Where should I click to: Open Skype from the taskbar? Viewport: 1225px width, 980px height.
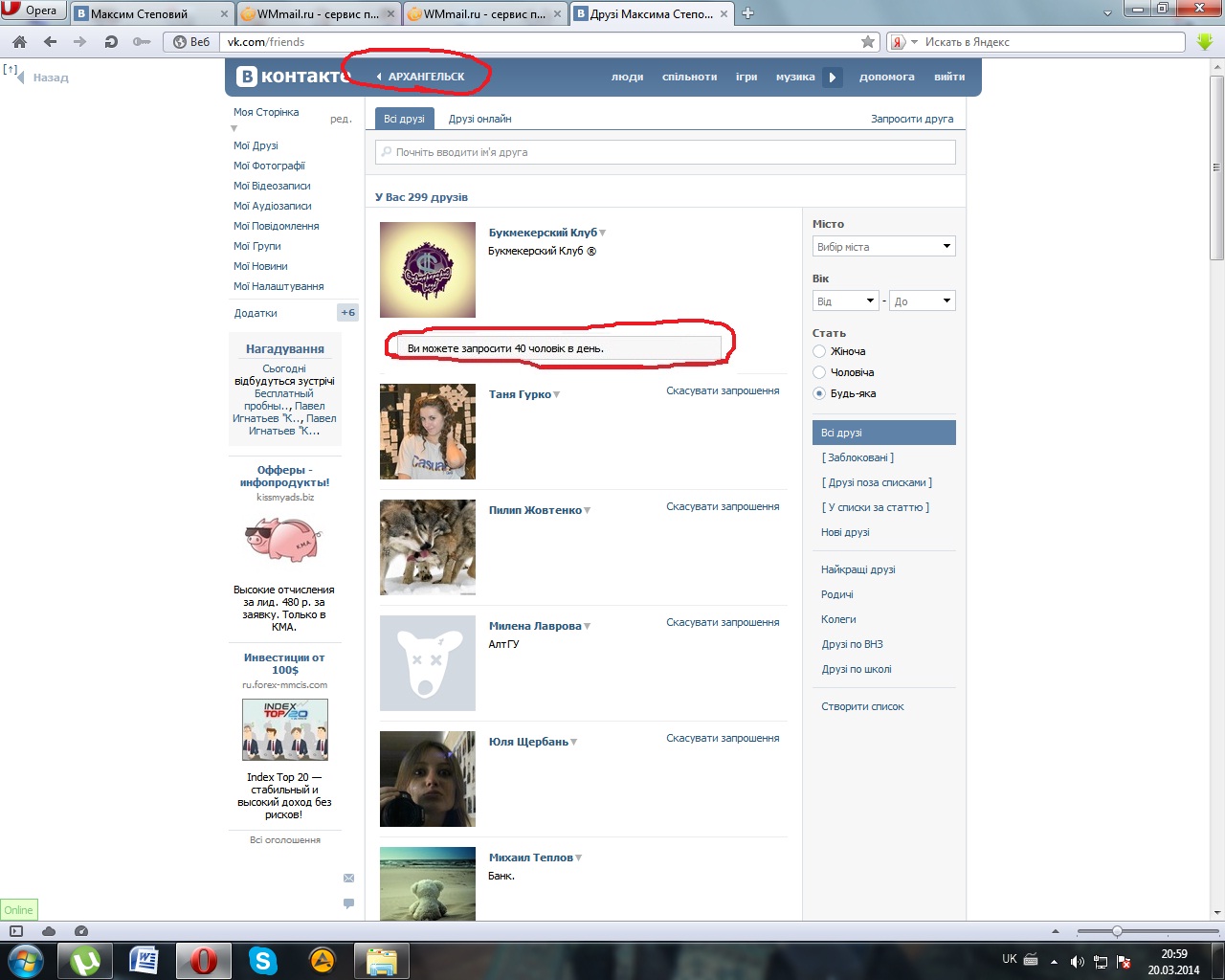click(262, 961)
